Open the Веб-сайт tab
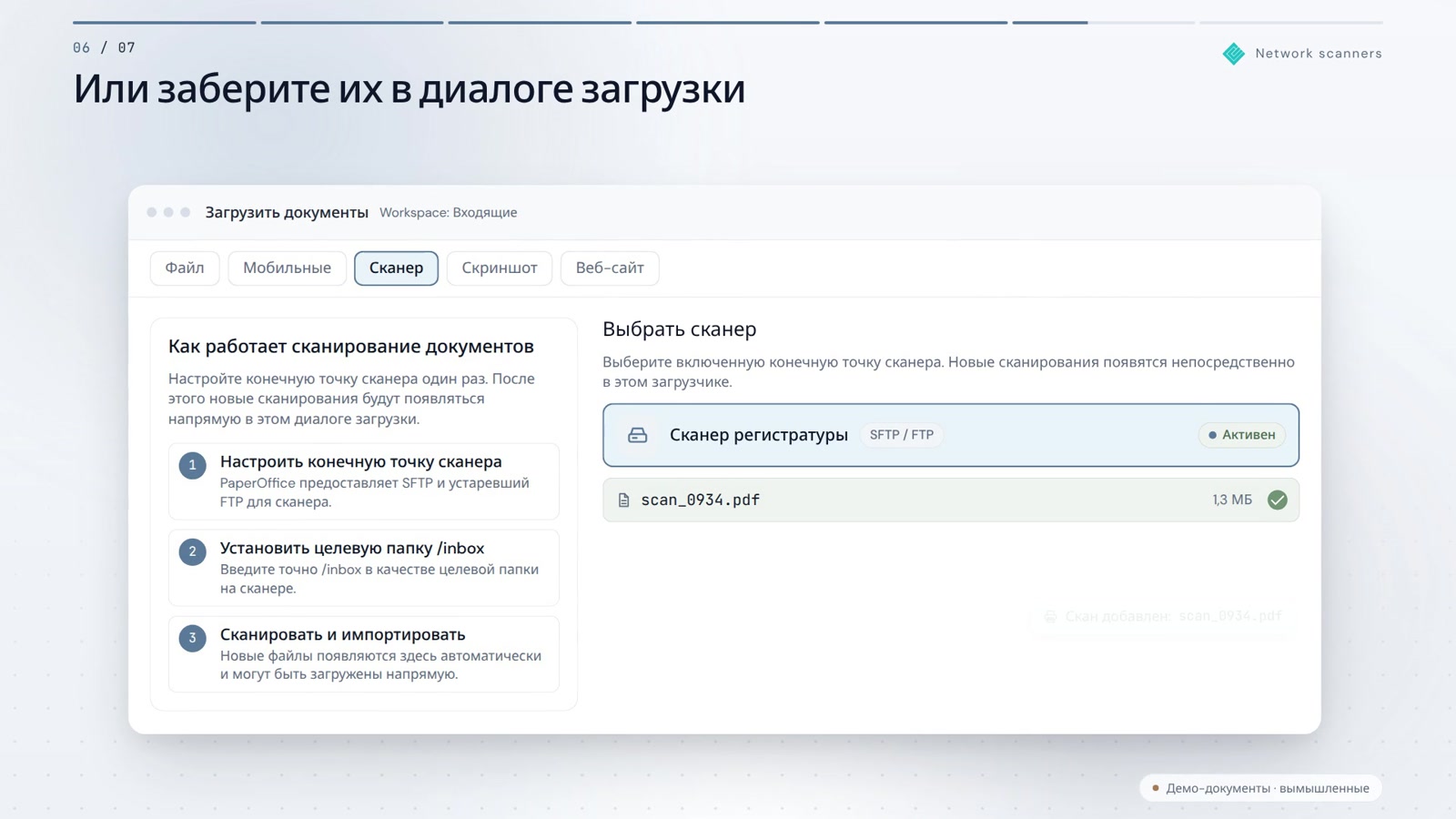Screen dimensions: 1456x819 pyautogui.click(x=610, y=268)
